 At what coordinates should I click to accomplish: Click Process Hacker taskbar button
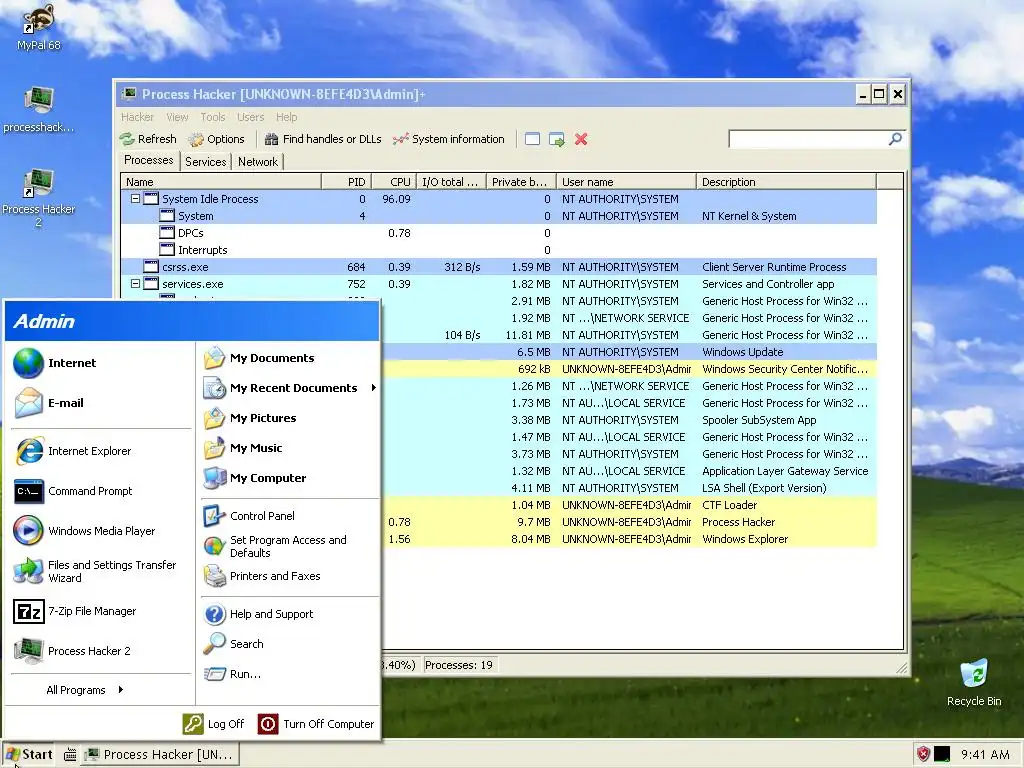[161, 754]
